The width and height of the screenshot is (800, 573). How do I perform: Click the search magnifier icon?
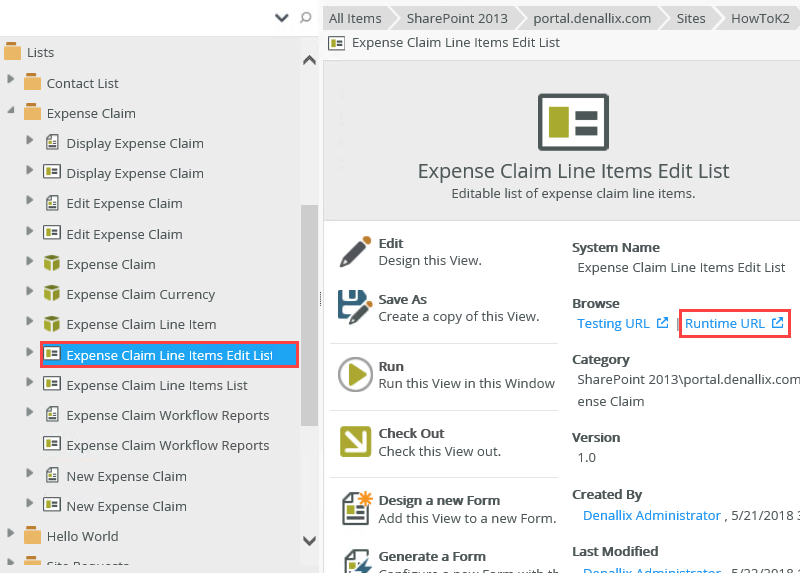point(306,17)
